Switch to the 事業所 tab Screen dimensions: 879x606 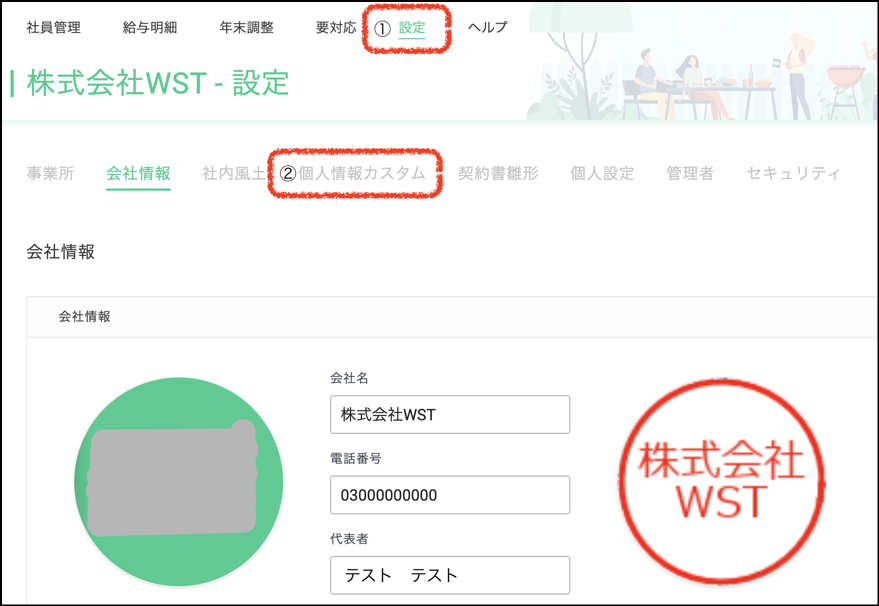pos(50,173)
